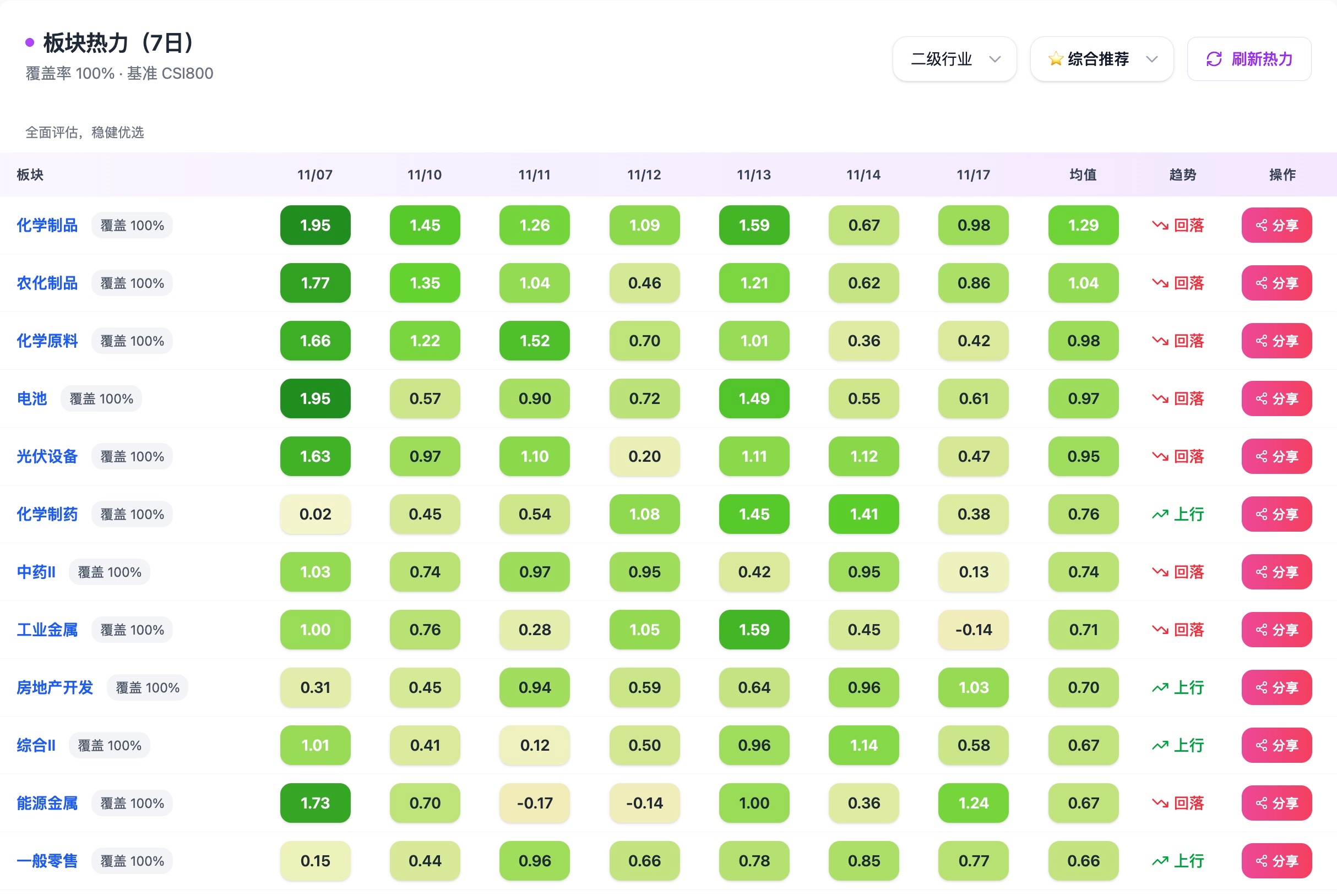Click the 11/13 date column header
The image size is (1337, 896).
tap(753, 174)
